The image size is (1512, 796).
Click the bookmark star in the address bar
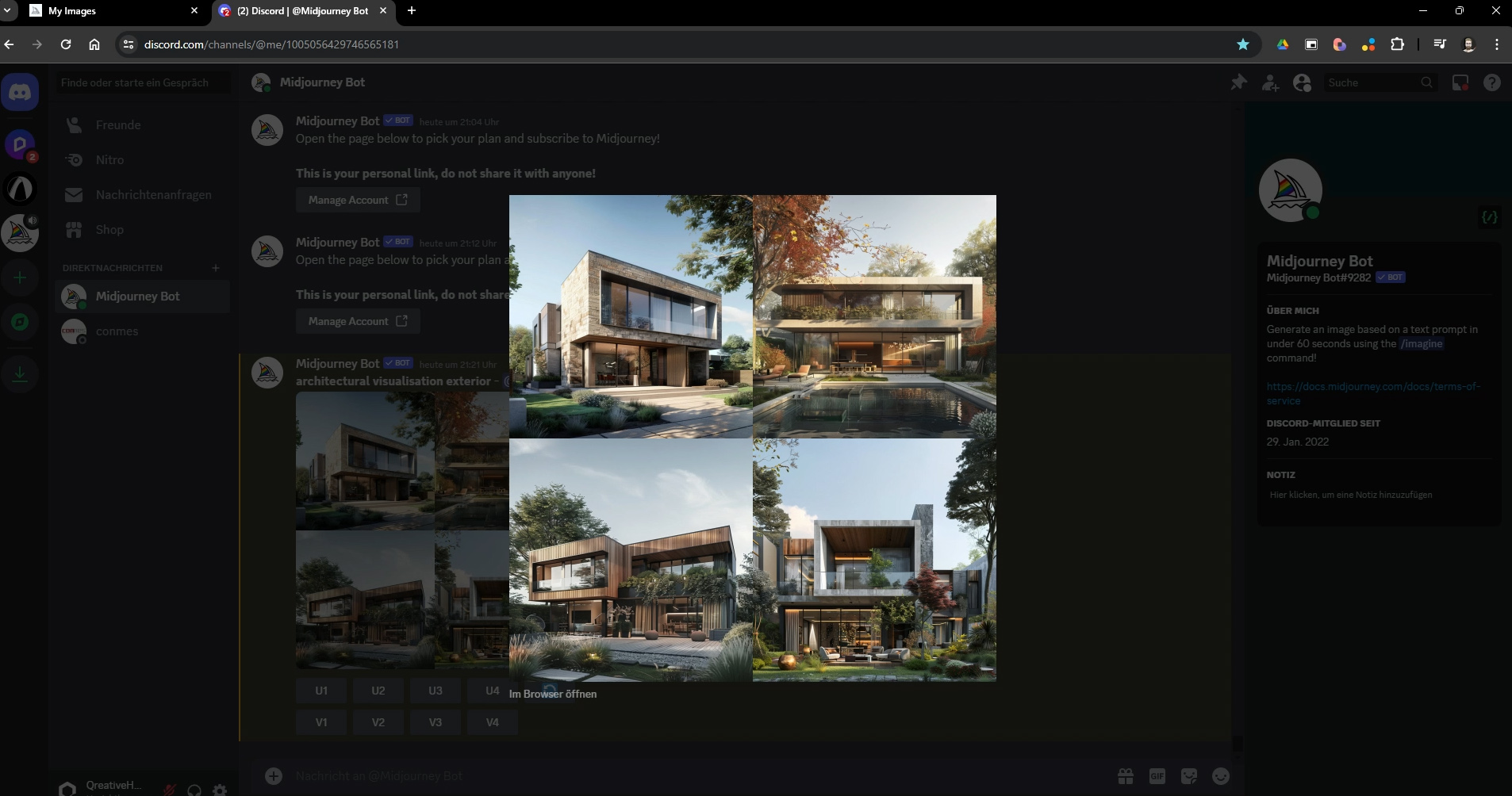coord(1243,44)
